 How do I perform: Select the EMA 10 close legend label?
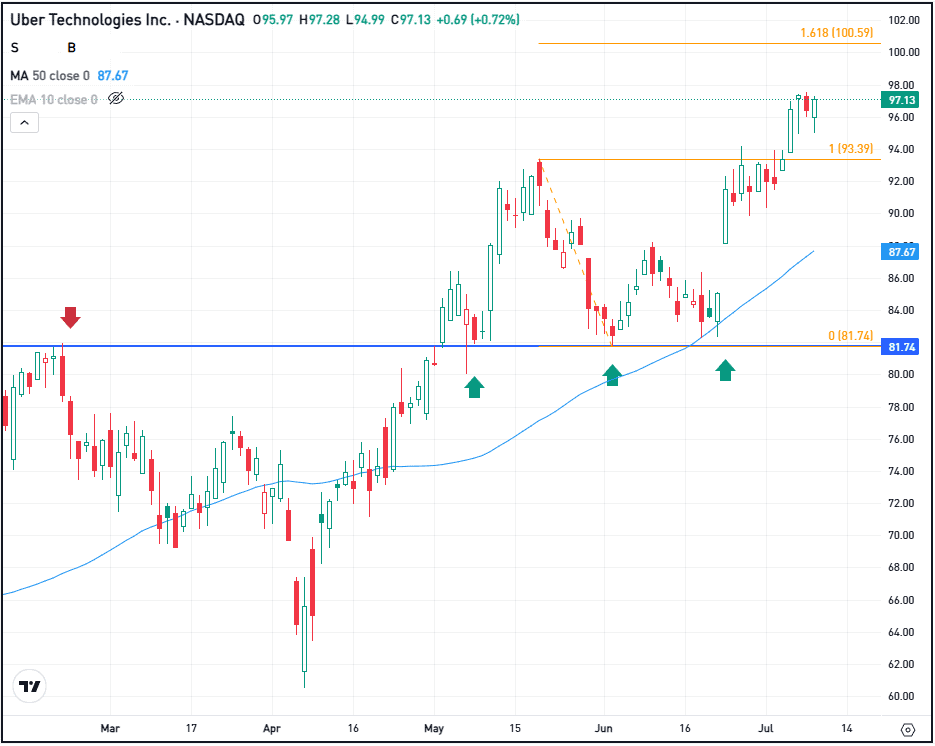[54, 100]
